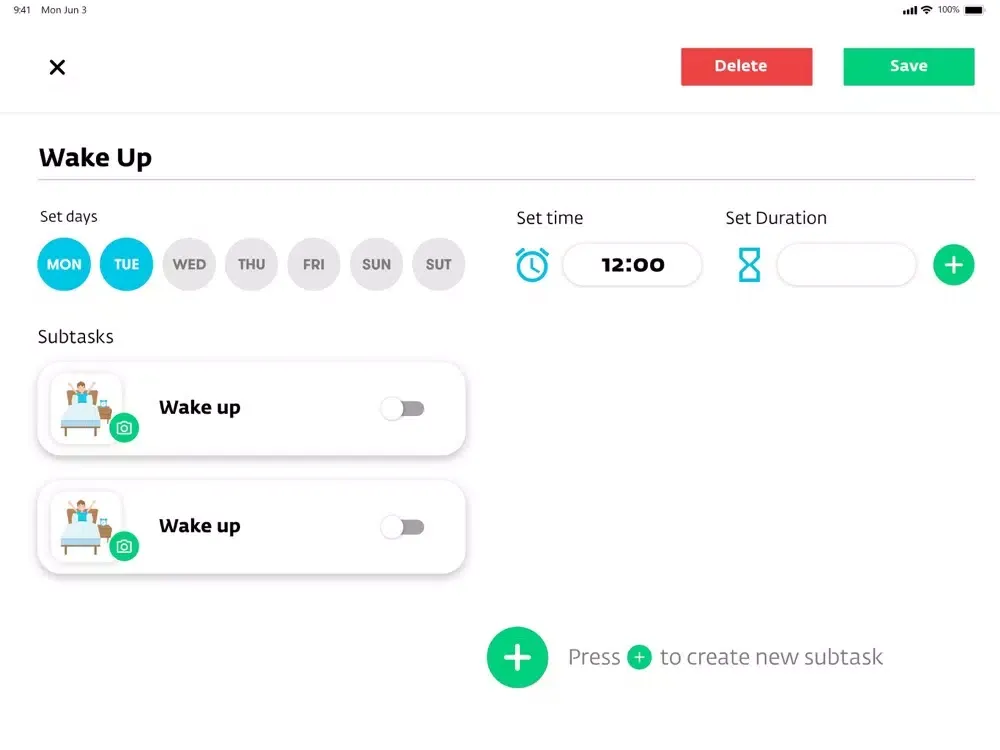Tap the battery icon in status bar
This screenshot has width=1000, height=750.
[x=973, y=10]
